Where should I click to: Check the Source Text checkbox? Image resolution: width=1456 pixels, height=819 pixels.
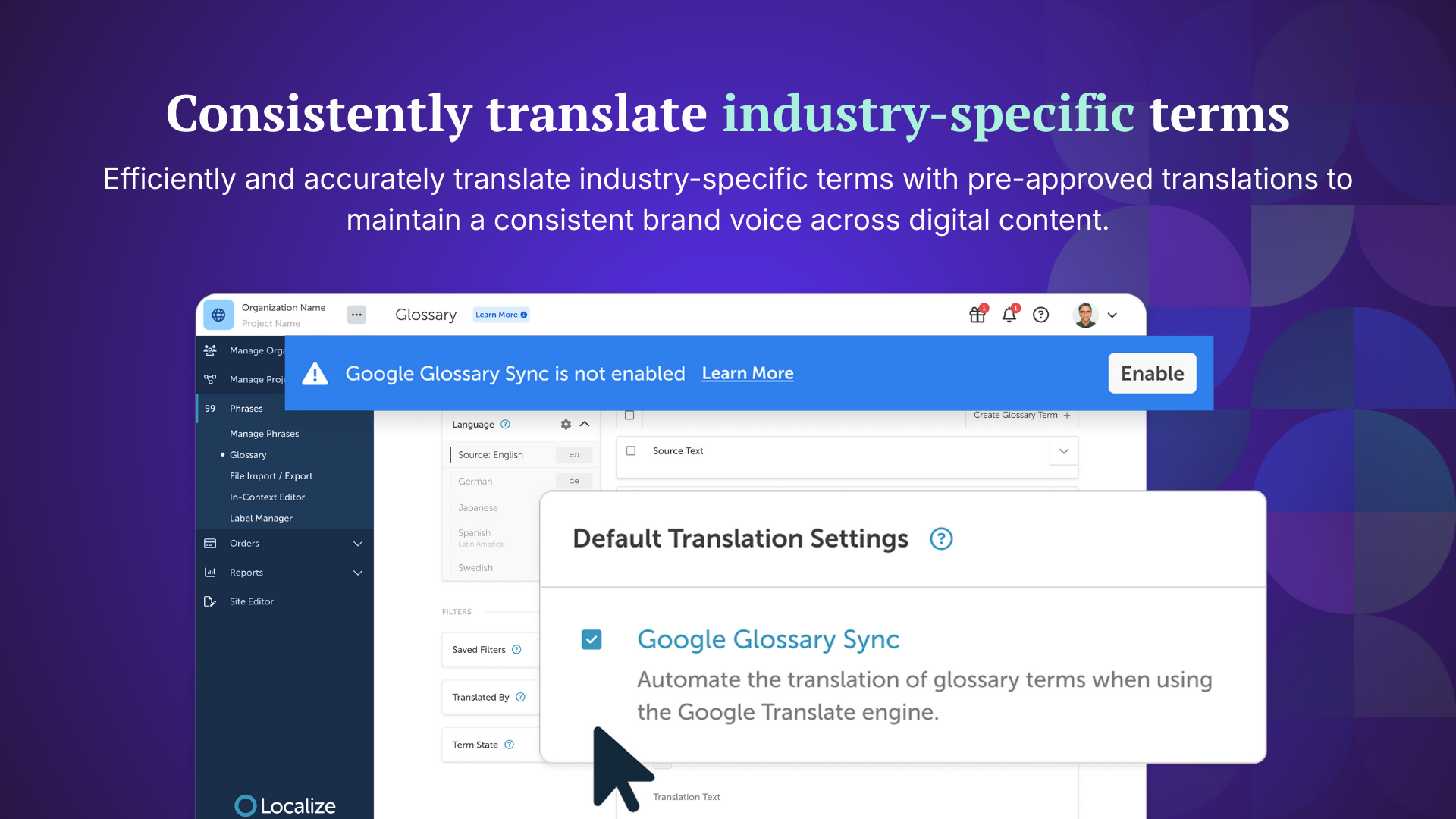pyautogui.click(x=631, y=451)
